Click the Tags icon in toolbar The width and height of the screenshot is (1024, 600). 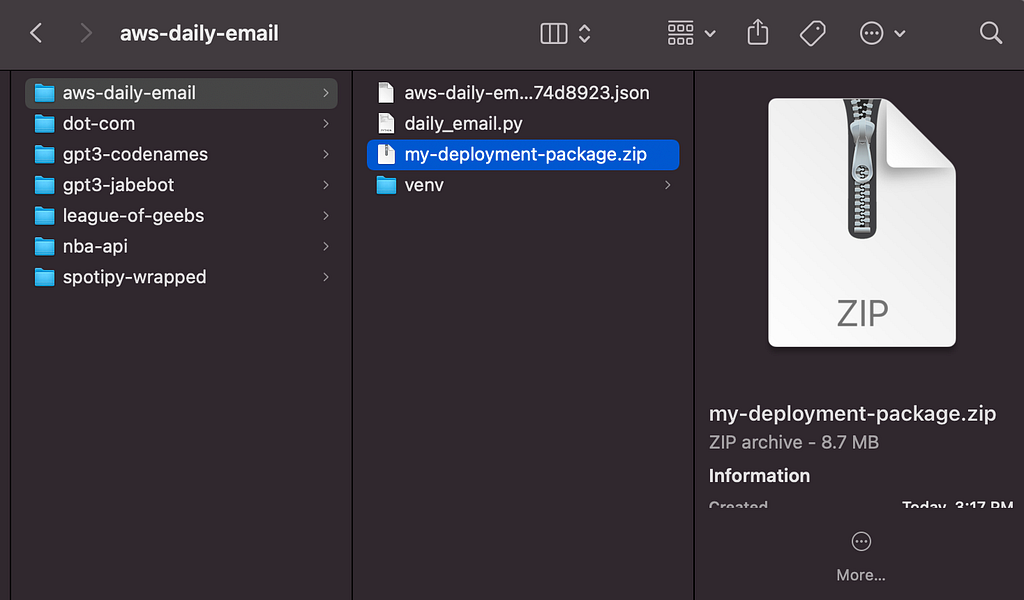812,33
